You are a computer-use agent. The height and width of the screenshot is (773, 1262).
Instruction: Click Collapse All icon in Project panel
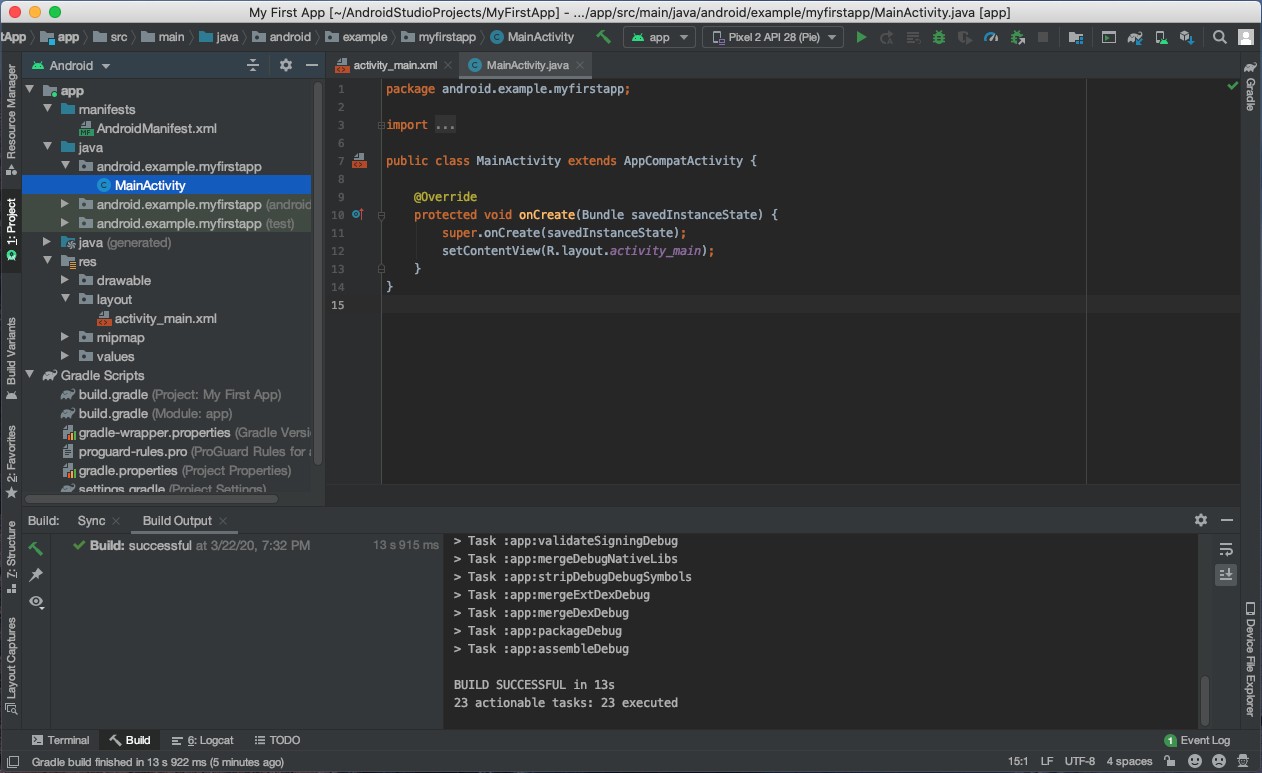coord(253,65)
